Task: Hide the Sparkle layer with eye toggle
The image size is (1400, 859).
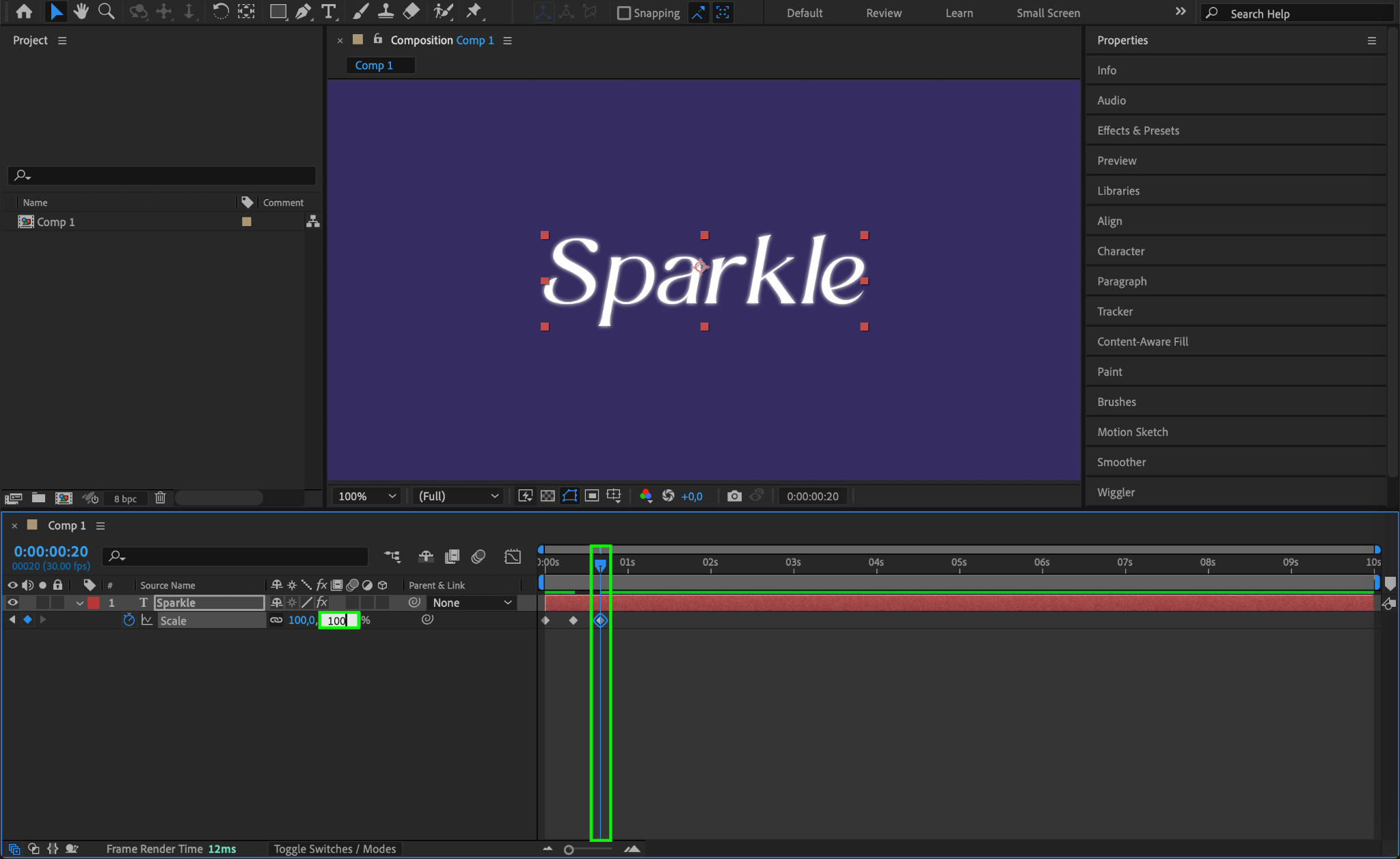Action: (x=12, y=603)
